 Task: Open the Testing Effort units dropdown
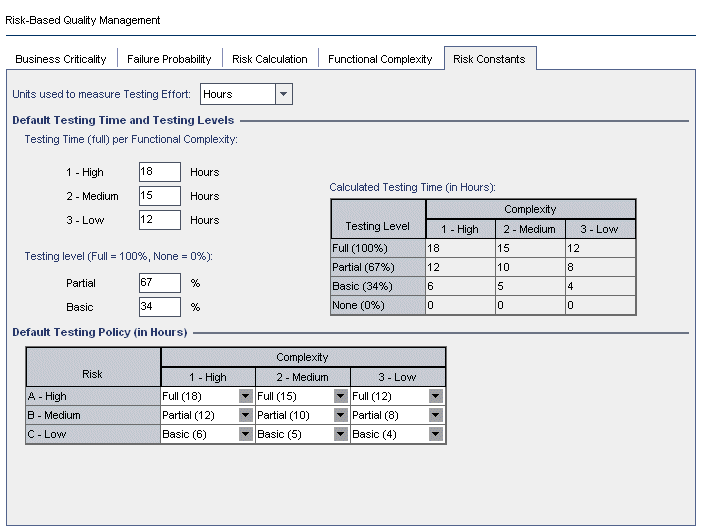point(284,94)
